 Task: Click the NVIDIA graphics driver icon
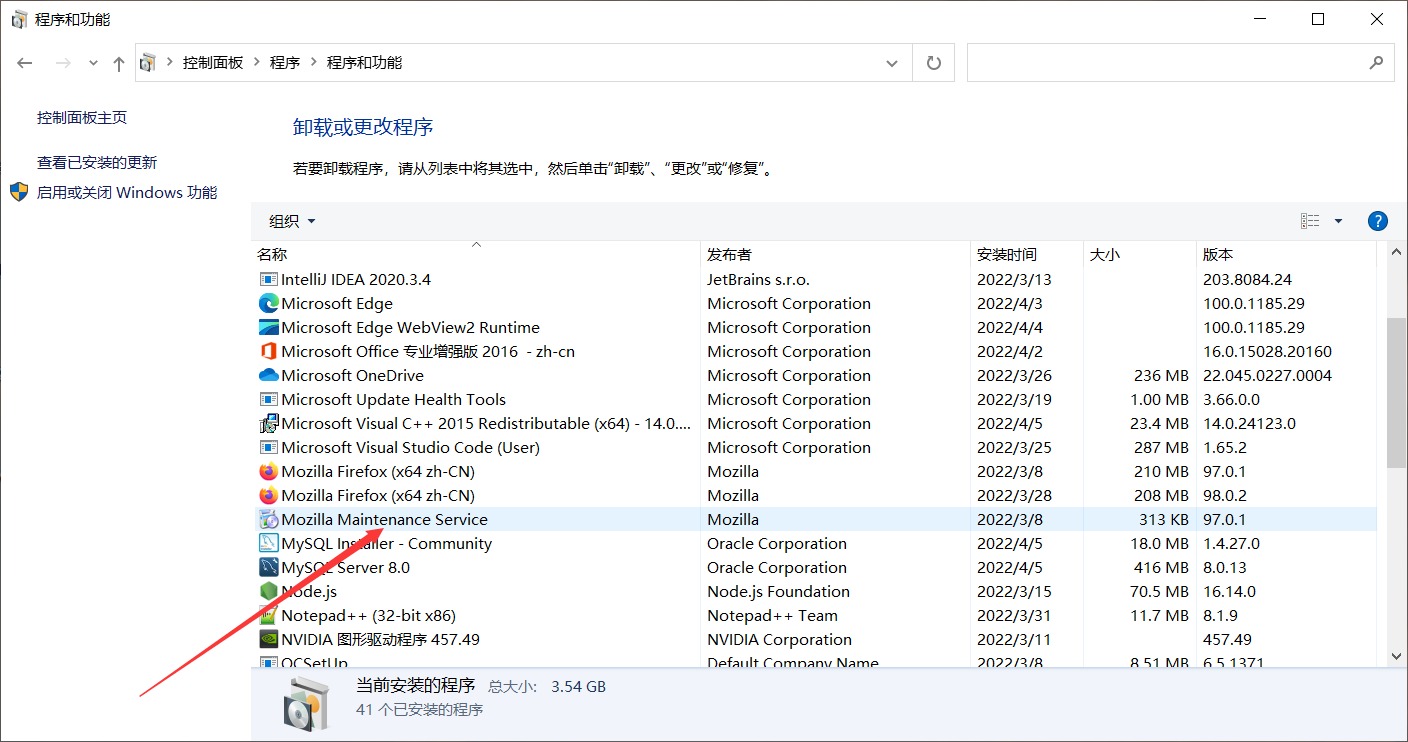tap(268, 640)
